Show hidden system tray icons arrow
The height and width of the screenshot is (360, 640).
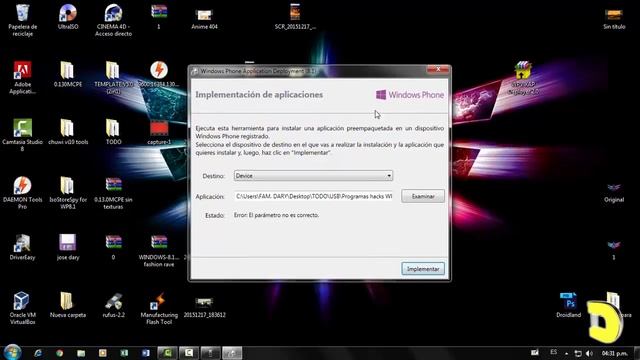(566, 353)
